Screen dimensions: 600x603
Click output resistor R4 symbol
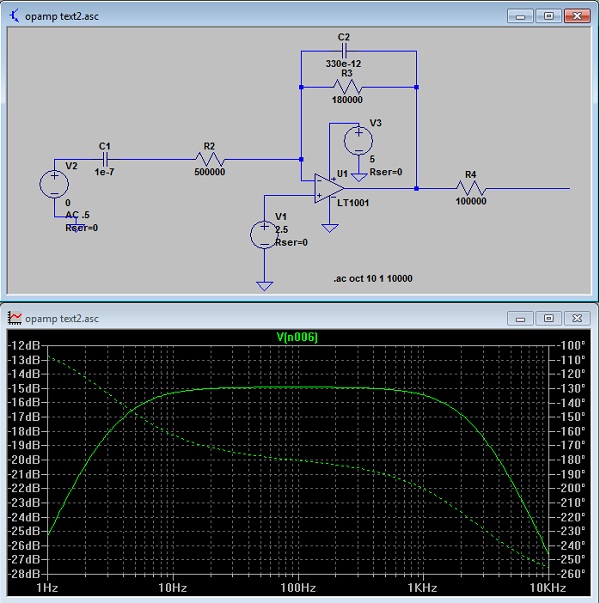[470, 187]
